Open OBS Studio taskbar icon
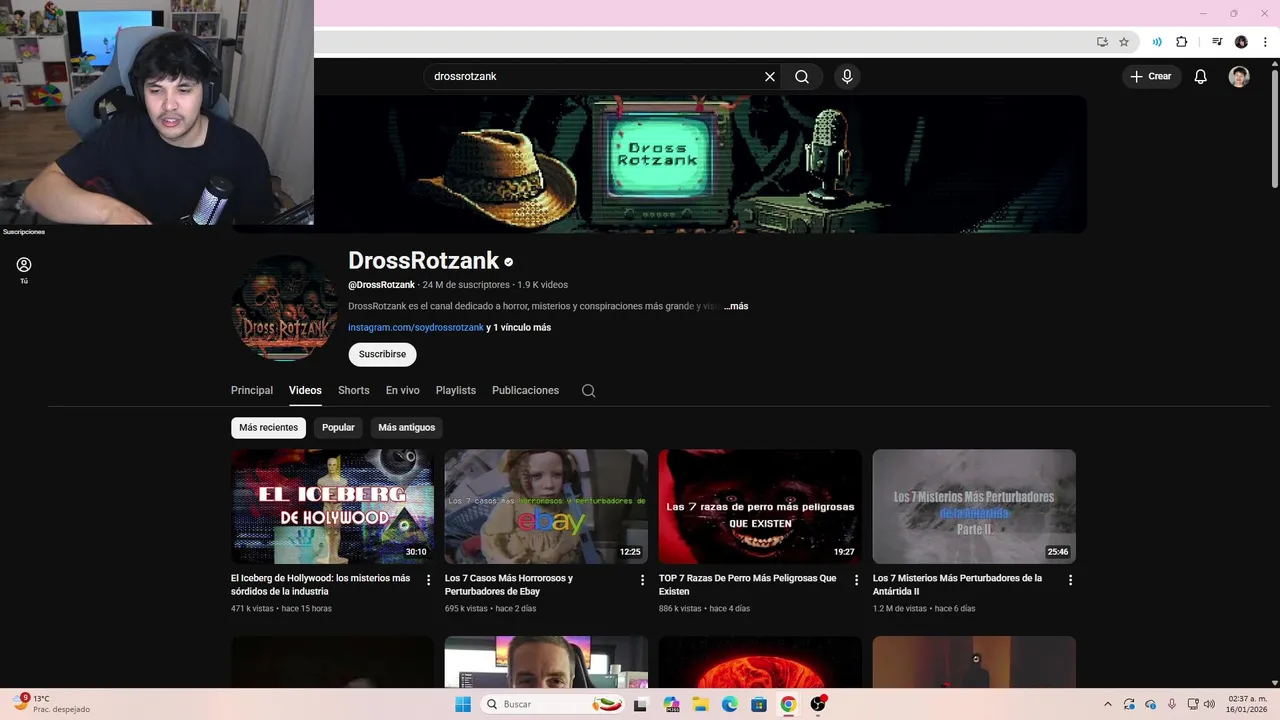This screenshot has width=1280, height=720. (818, 704)
